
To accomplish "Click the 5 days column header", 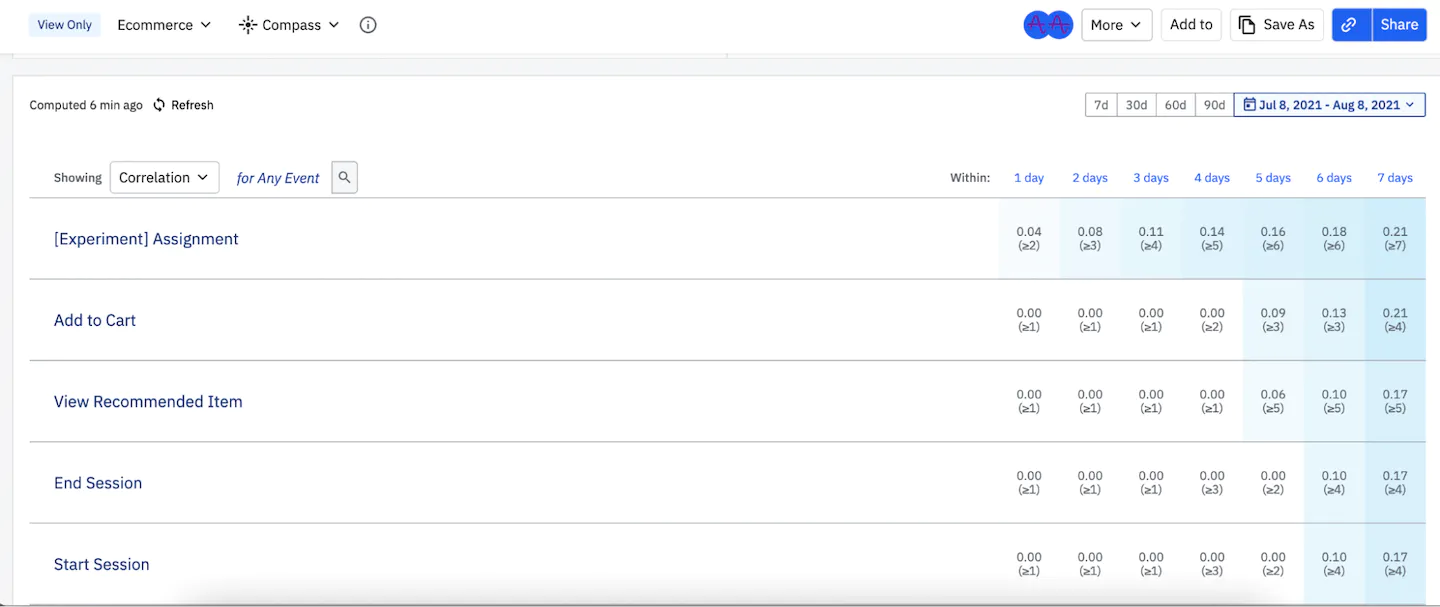I will click(x=1273, y=178).
